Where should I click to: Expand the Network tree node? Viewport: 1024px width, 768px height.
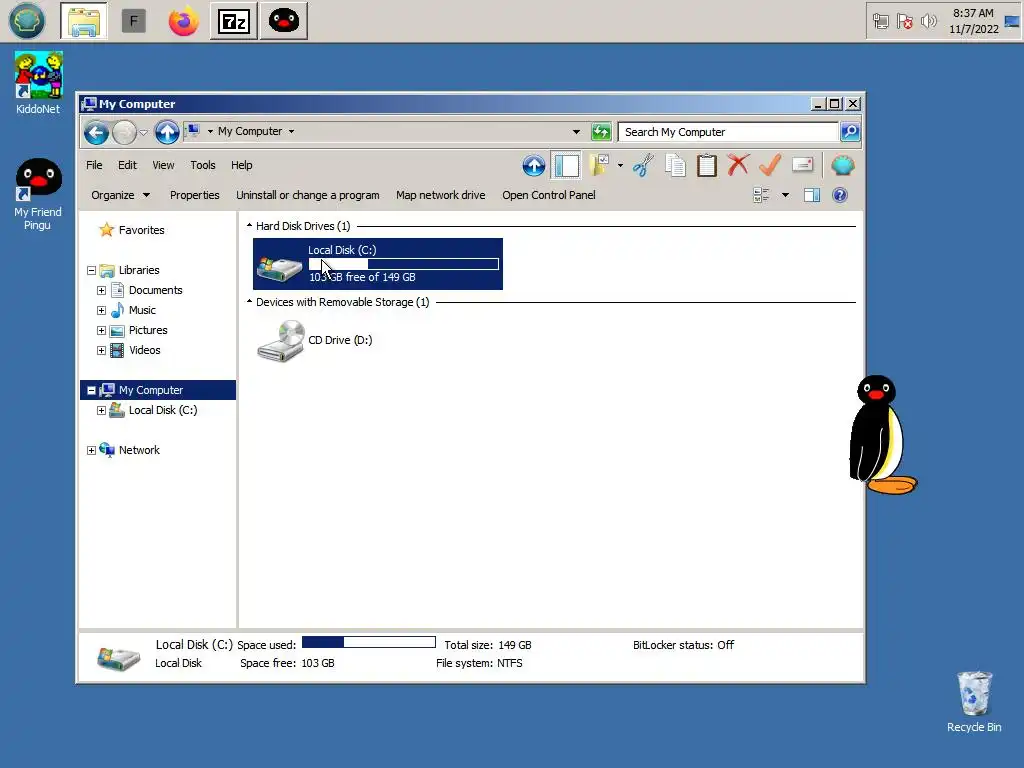91,451
